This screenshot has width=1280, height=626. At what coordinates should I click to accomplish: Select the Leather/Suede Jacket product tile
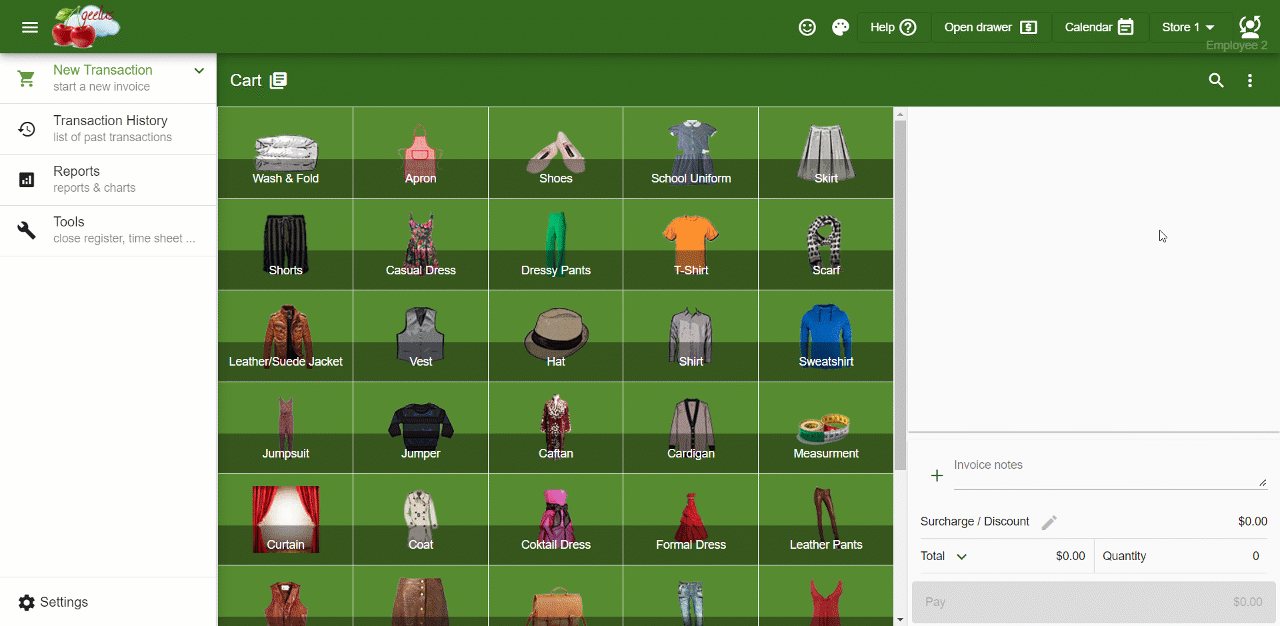click(x=285, y=336)
